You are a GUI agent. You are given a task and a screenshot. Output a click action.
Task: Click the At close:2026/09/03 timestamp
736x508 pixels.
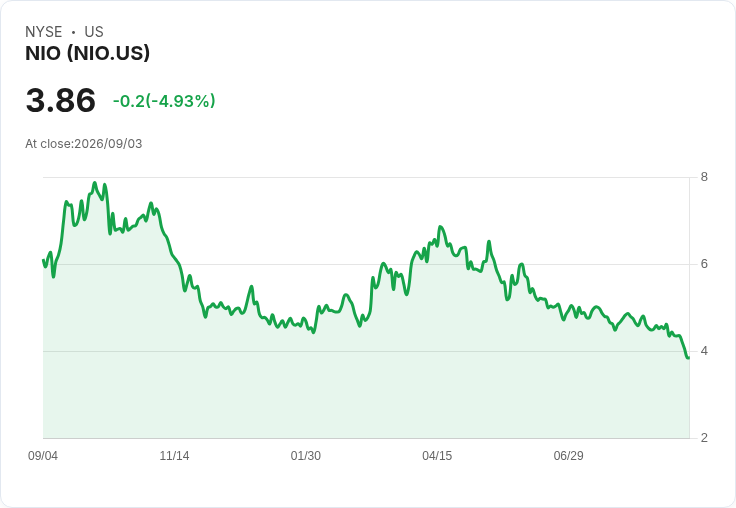pos(84,144)
